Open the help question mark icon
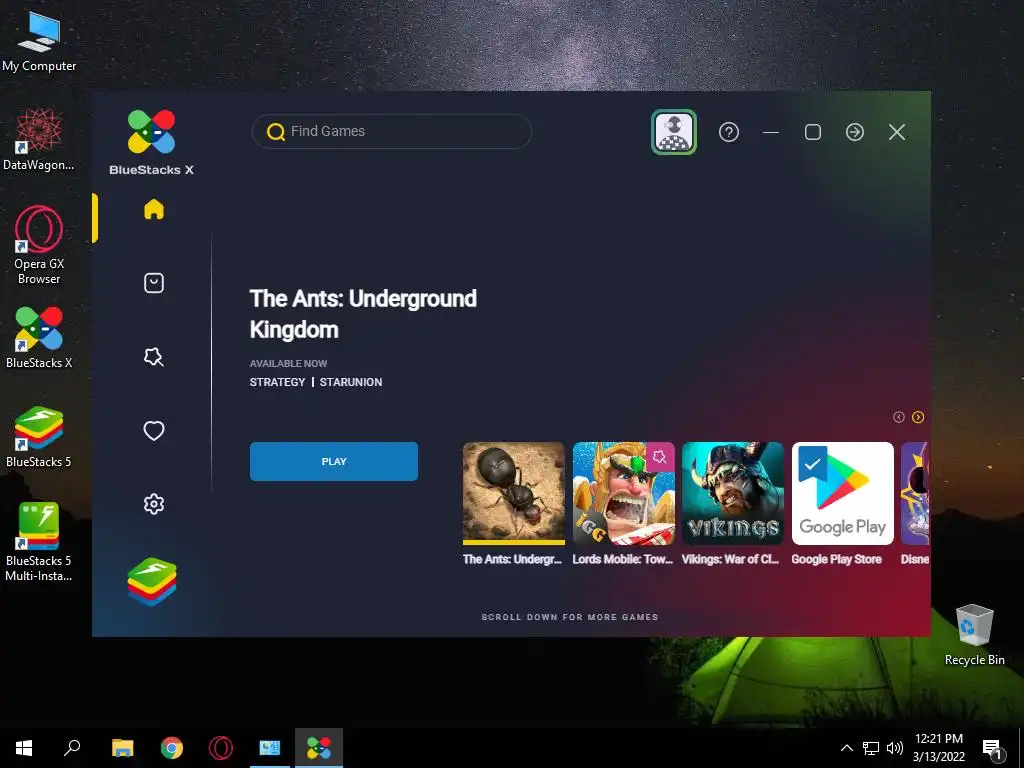The width and height of the screenshot is (1024, 768). point(729,132)
